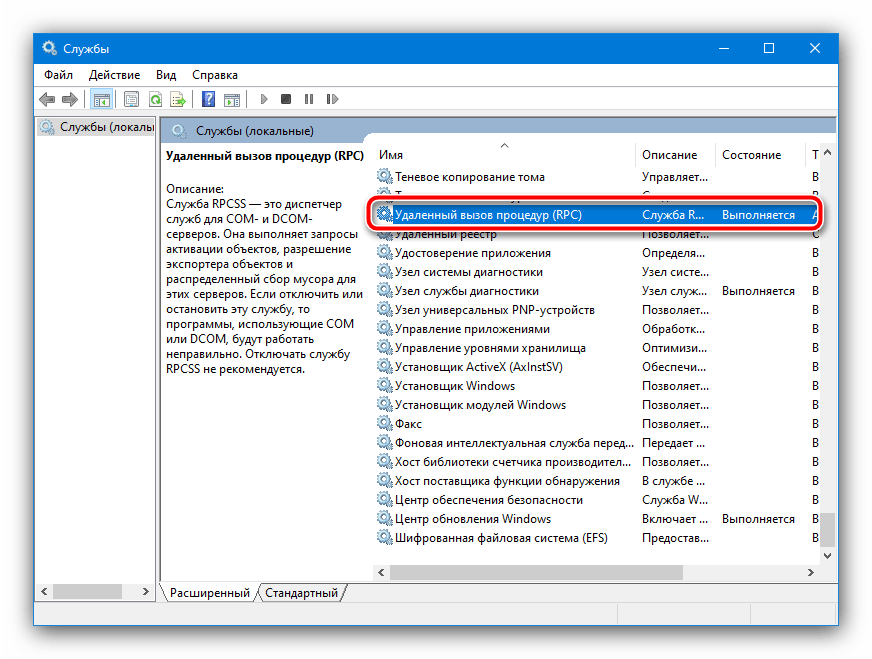
Task: Toggle the console tree show/hide icon
Action: coord(102,100)
